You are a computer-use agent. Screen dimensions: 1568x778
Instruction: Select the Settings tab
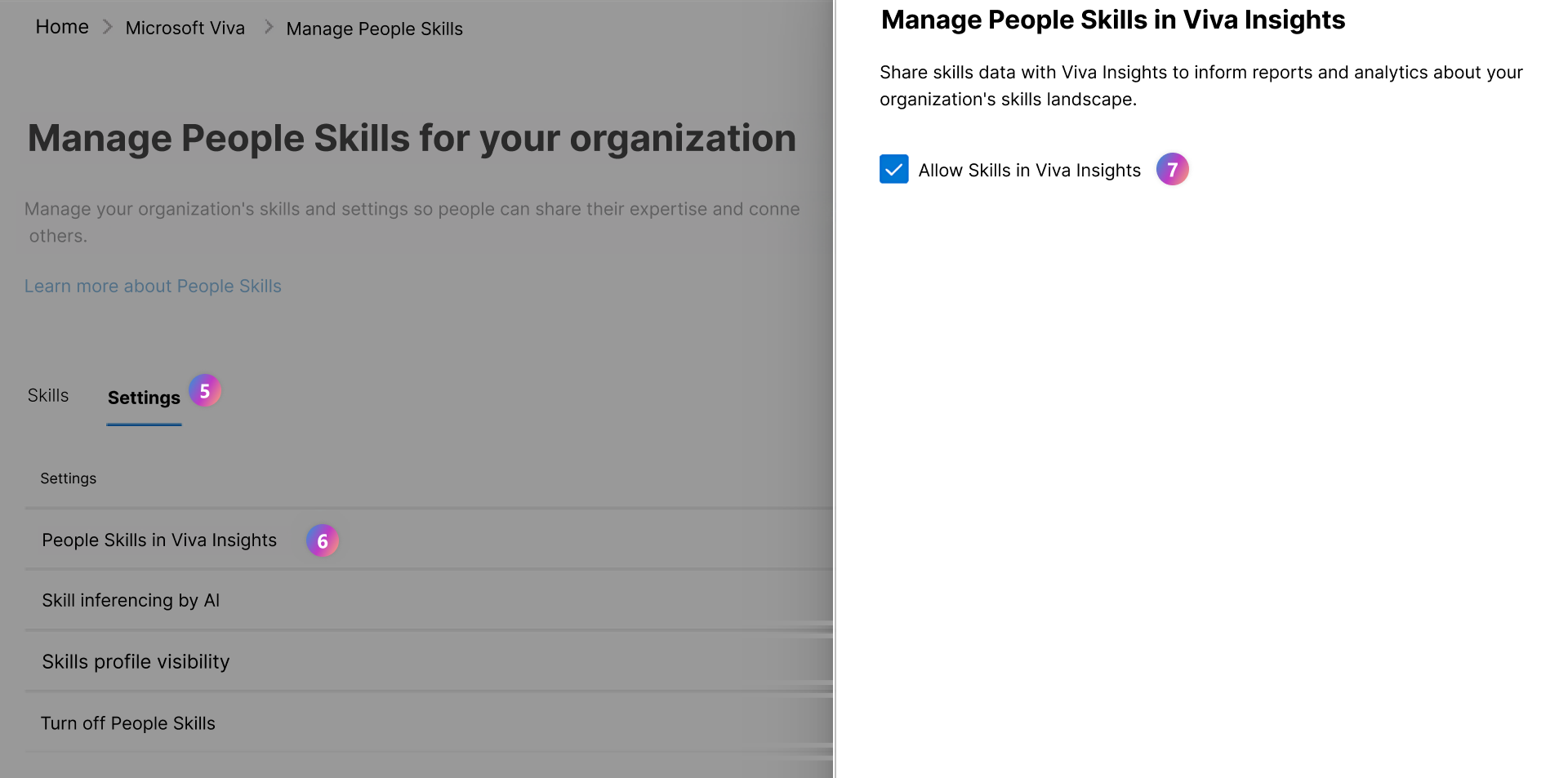tap(144, 398)
